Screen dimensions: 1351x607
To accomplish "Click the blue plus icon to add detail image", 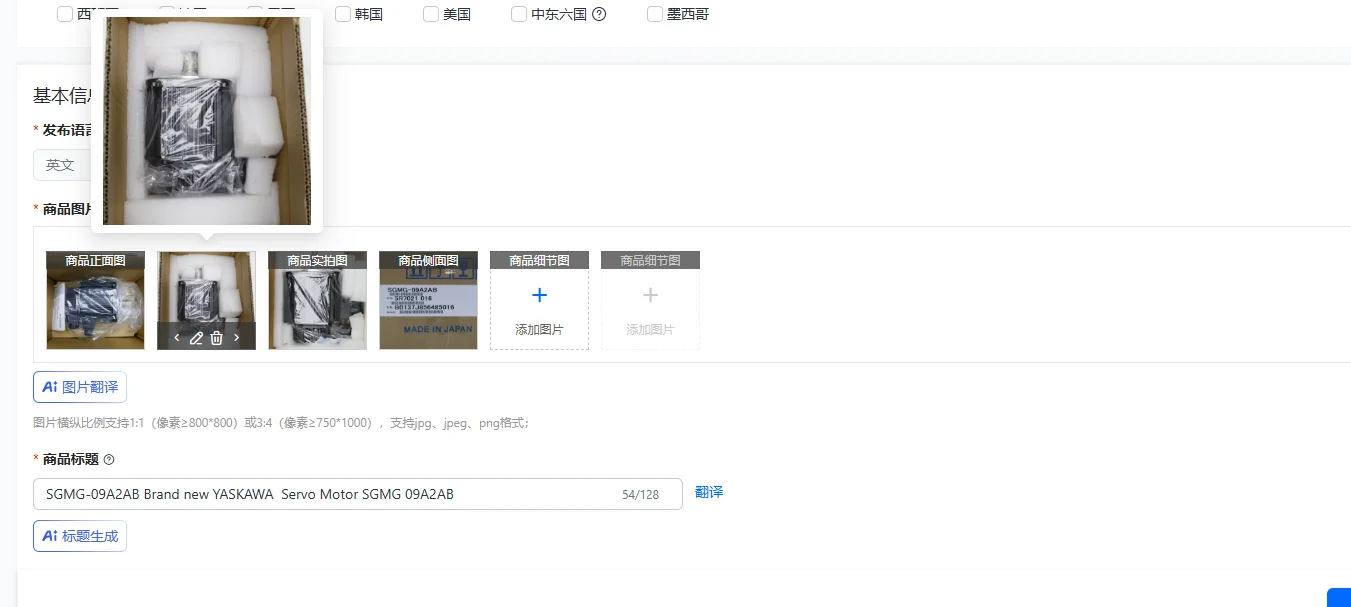I will pyautogui.click(x=539, y=295).
